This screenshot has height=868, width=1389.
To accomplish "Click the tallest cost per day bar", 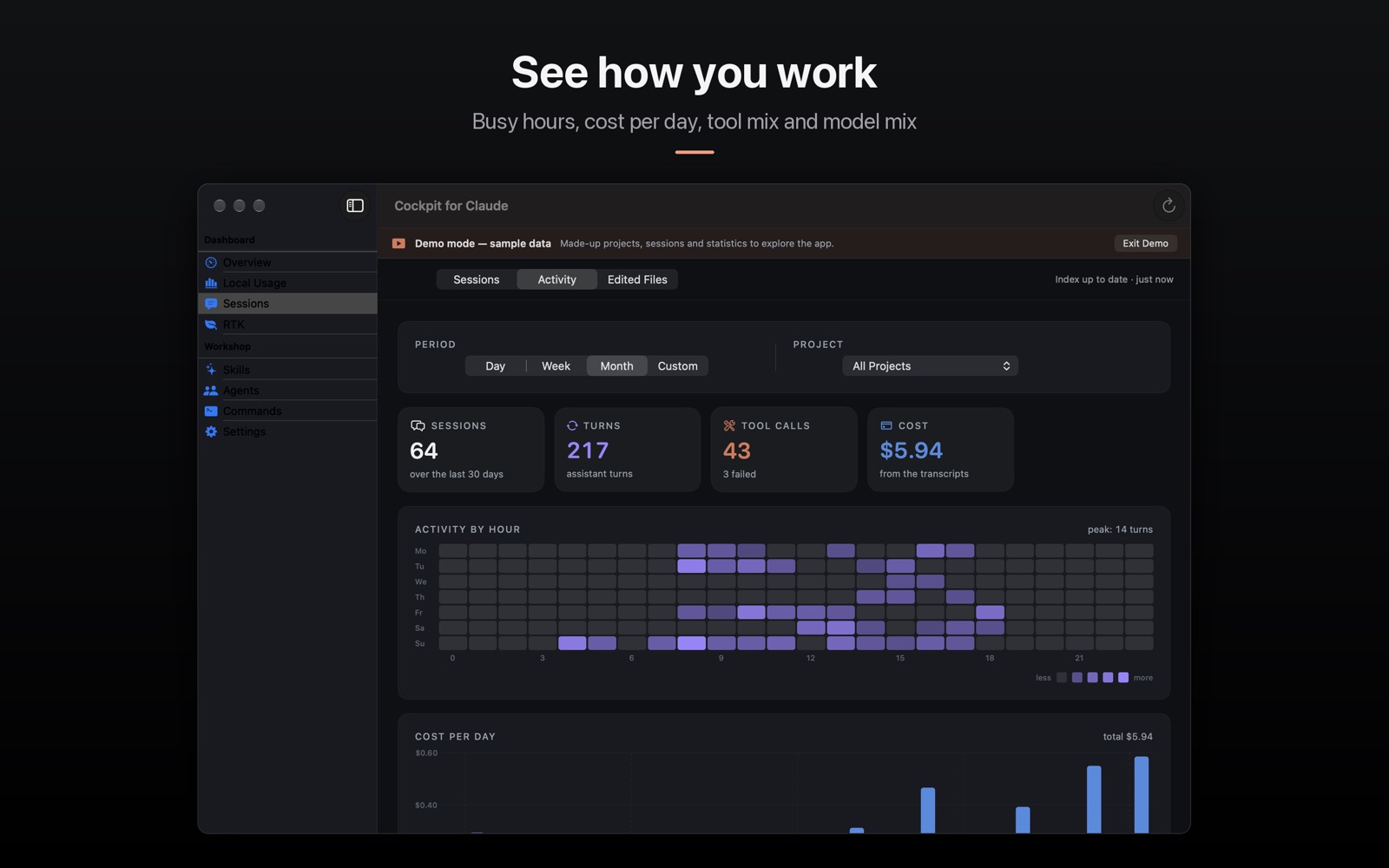I will tap(1142, 795).
